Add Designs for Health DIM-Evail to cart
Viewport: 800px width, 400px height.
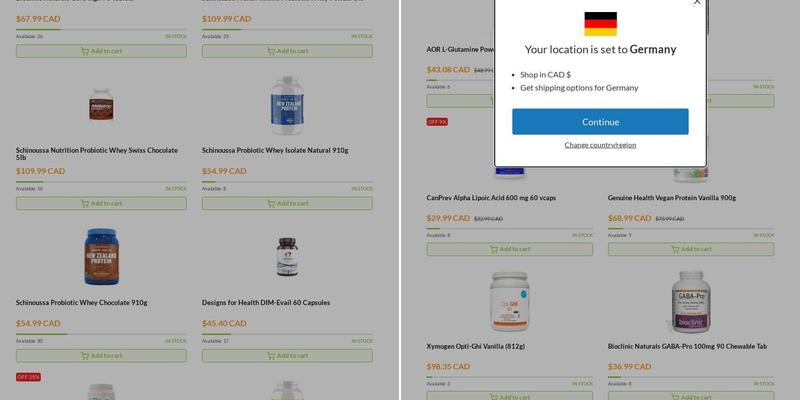coord(287,356)
